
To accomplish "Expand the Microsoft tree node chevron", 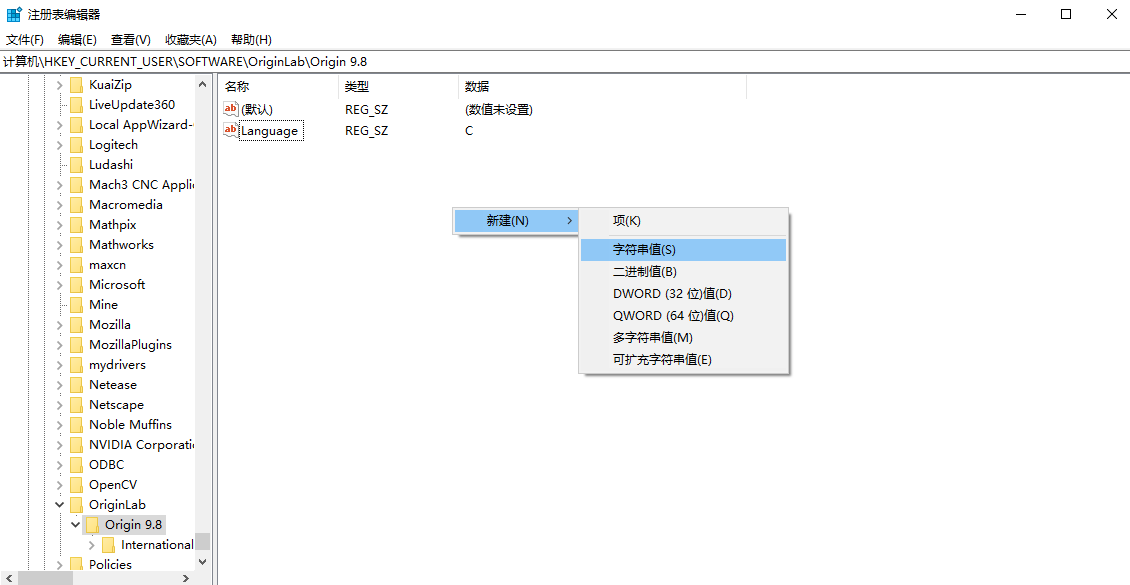I will click(59, 284).
